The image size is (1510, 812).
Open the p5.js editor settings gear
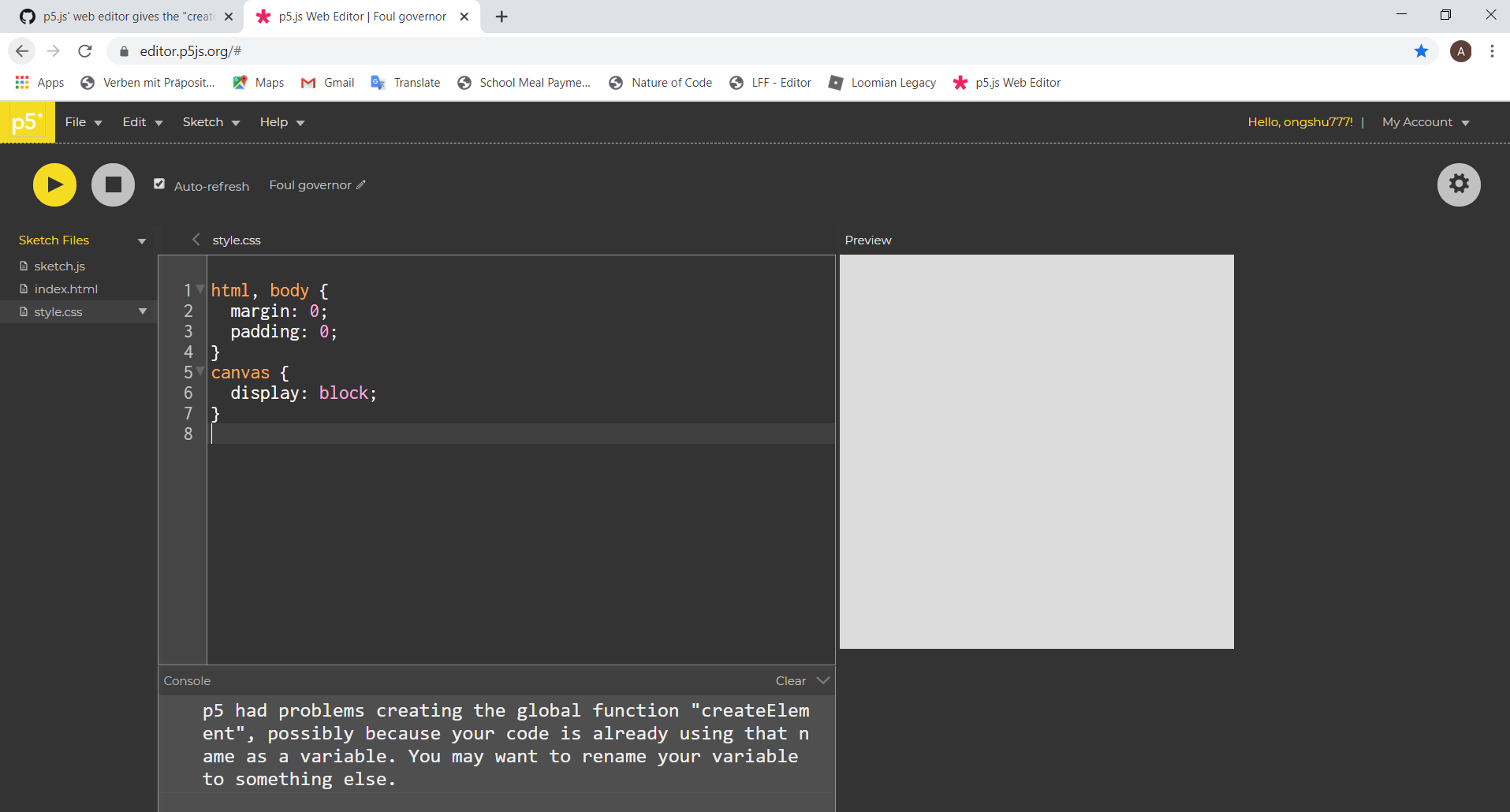tap(1458, 184)
